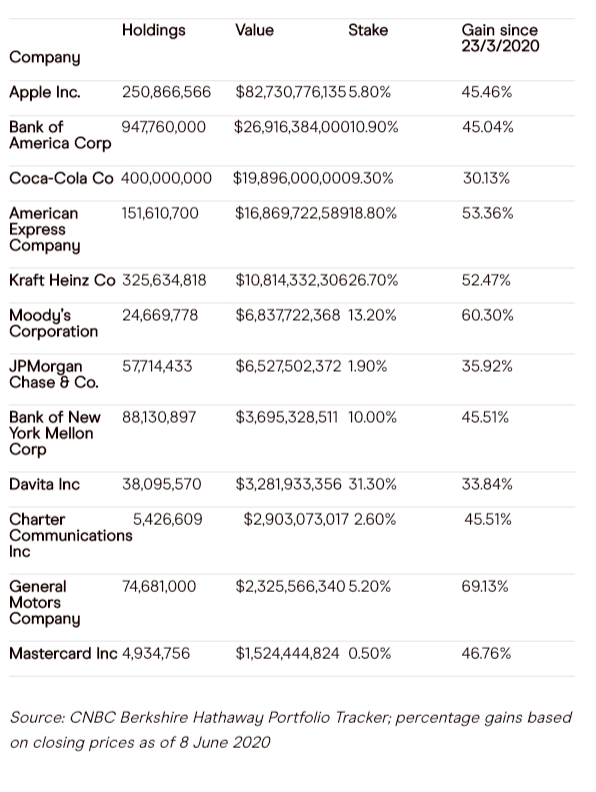The image size is (596, 792).
Task: Select Charter Communications Inc name
Action: 71,535
